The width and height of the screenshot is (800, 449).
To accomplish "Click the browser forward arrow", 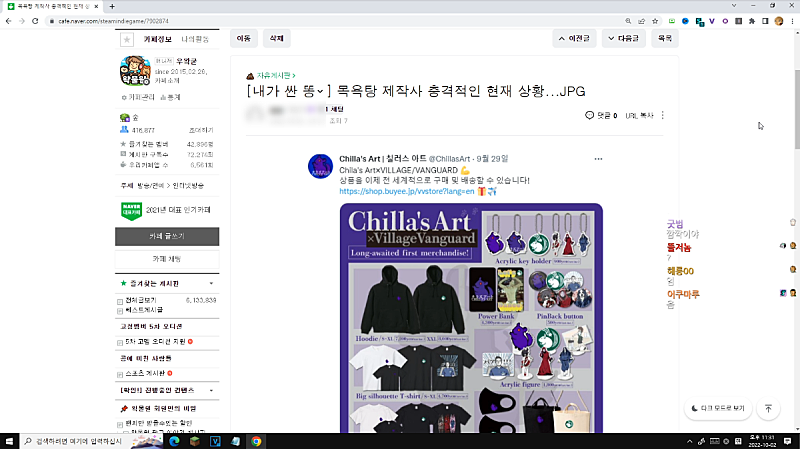I will pyautogui.click(x=22, y=21).
